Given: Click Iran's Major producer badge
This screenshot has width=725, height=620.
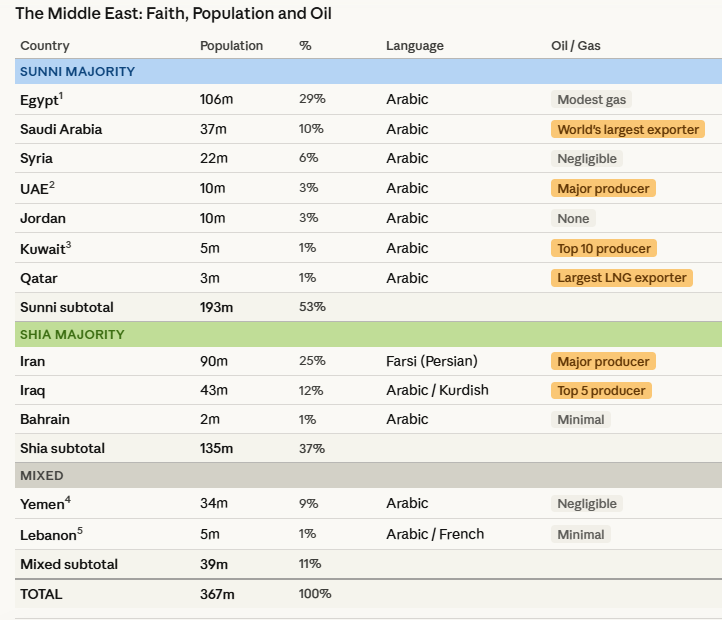Looking at the screenshot, I should pyautogui.click(x=603, y=361).
